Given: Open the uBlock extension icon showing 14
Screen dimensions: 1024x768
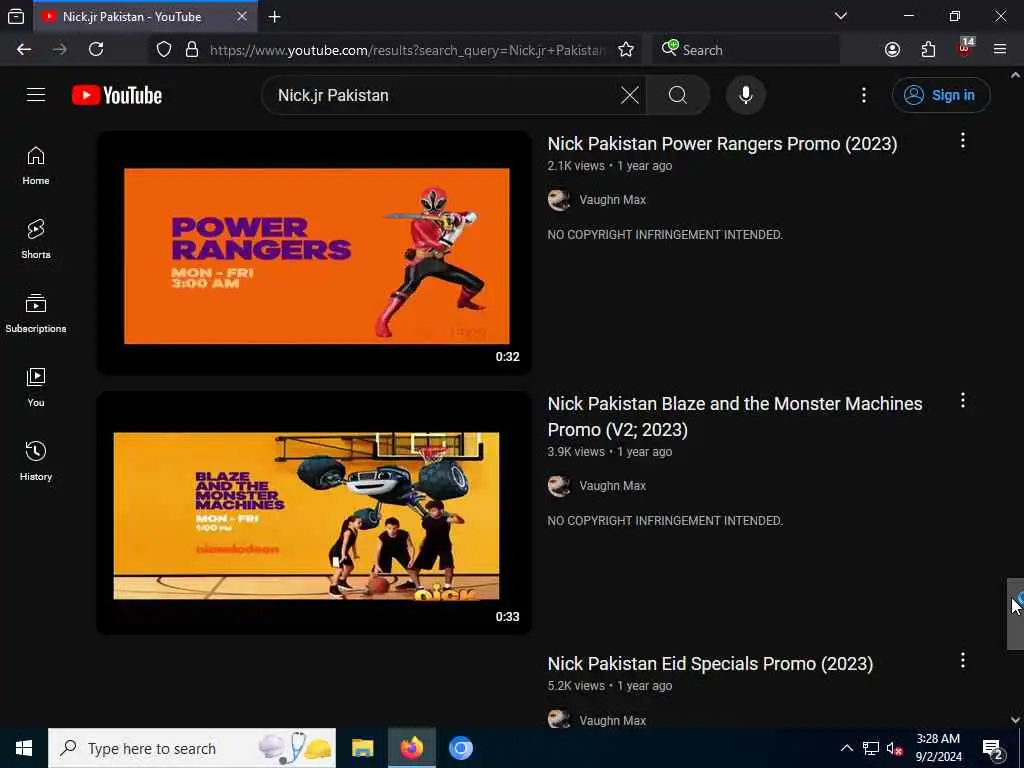Looking at the screenshot, I should click(x=965, y=48).
